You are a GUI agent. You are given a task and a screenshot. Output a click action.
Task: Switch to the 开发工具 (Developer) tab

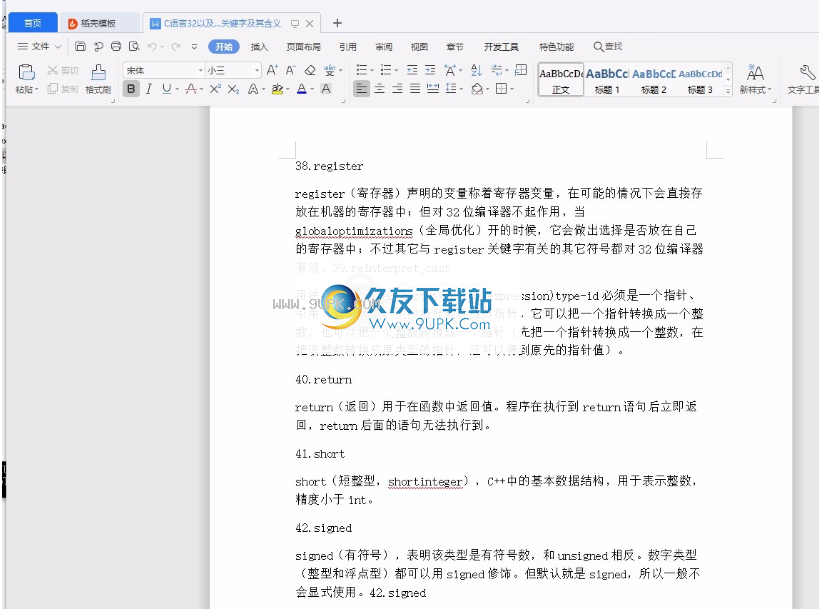coord(501,47)
